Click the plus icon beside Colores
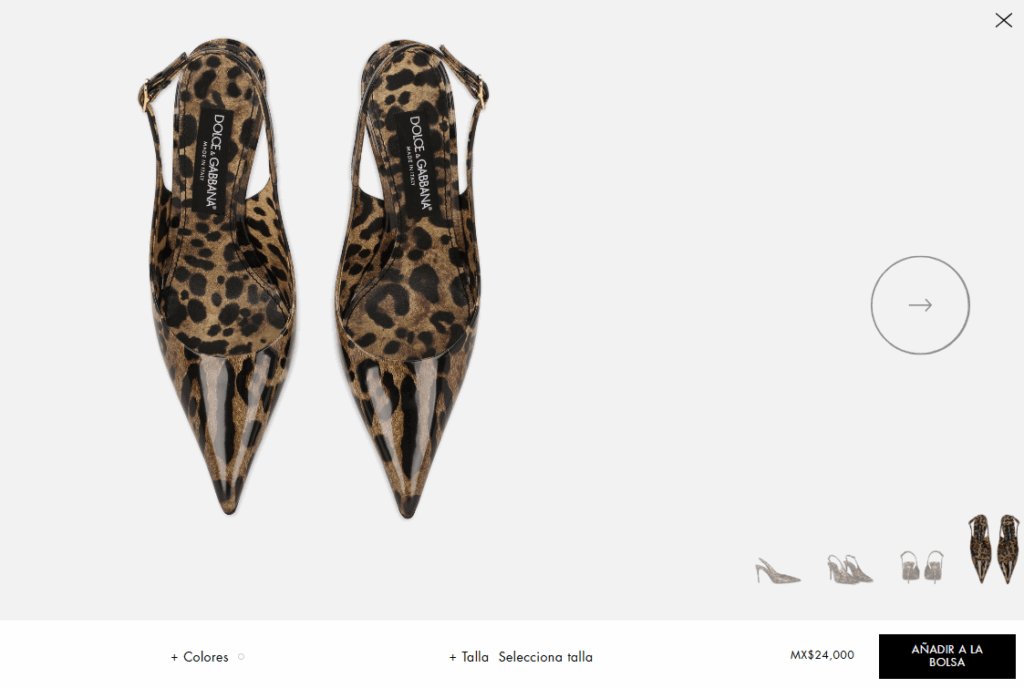Viewport: 1024px width, 688px height. pos(174,657)
